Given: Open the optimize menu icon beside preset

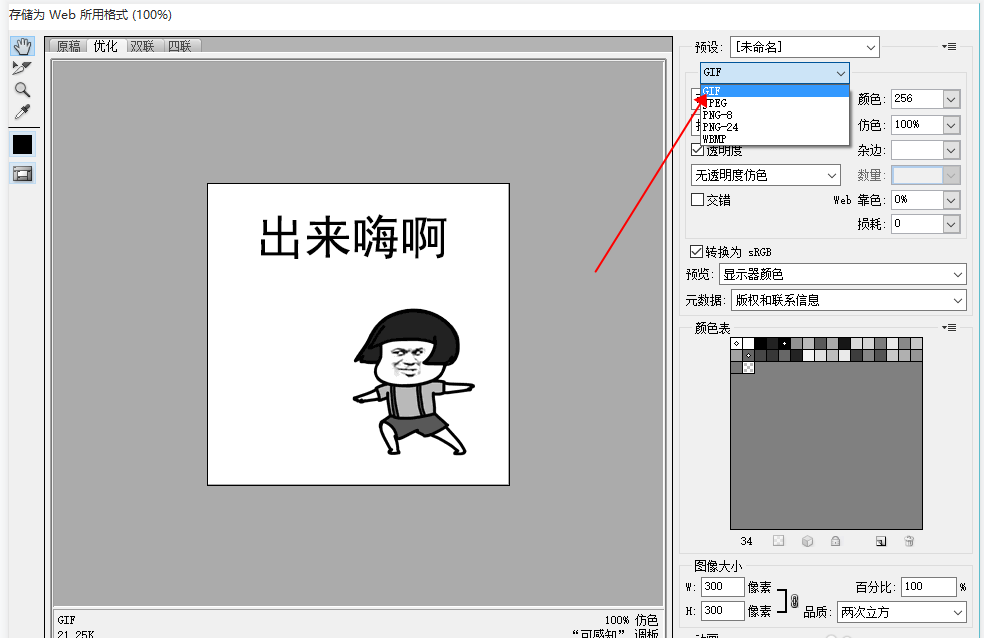Looking at the screenshot, I should click(949, 46).
